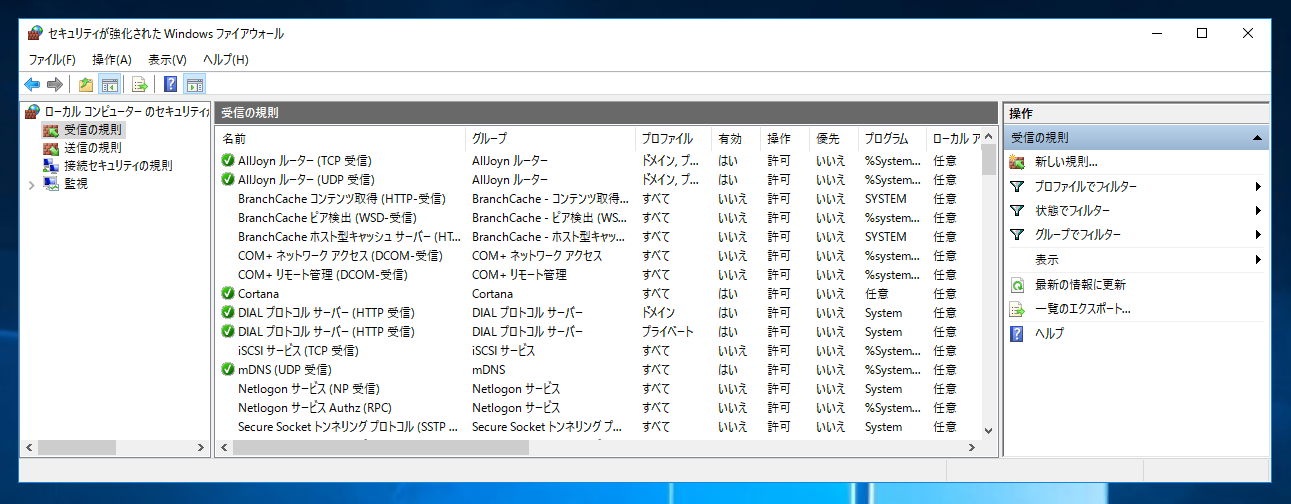
Task: Open the 表示(V) menu
Action: (167, 60)
